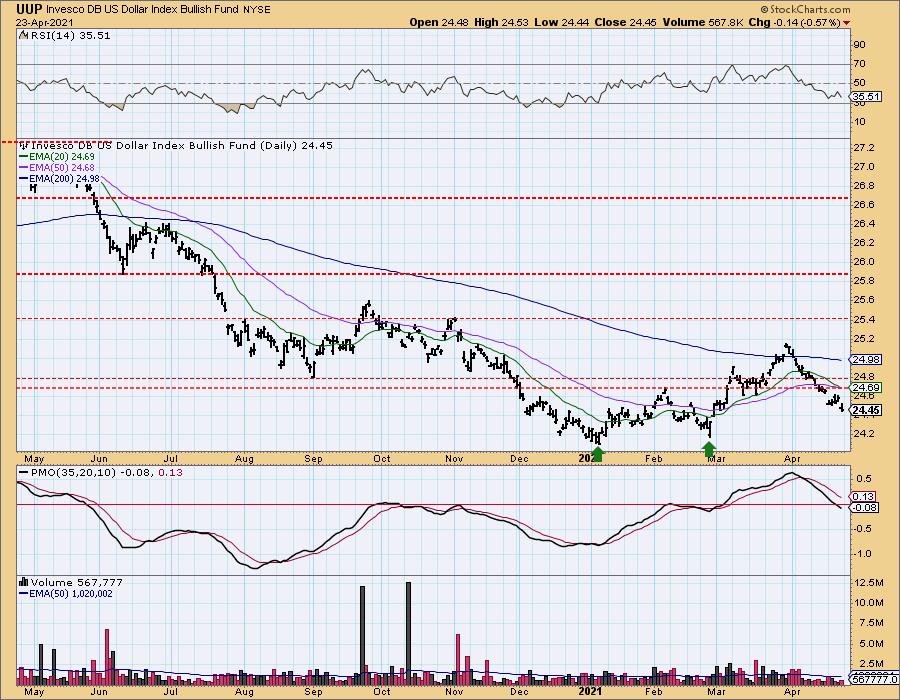Click the RSI(14) 35.51 indicator label
The width and height of the screenshot is (900, 700).
(x=65, y=36)
